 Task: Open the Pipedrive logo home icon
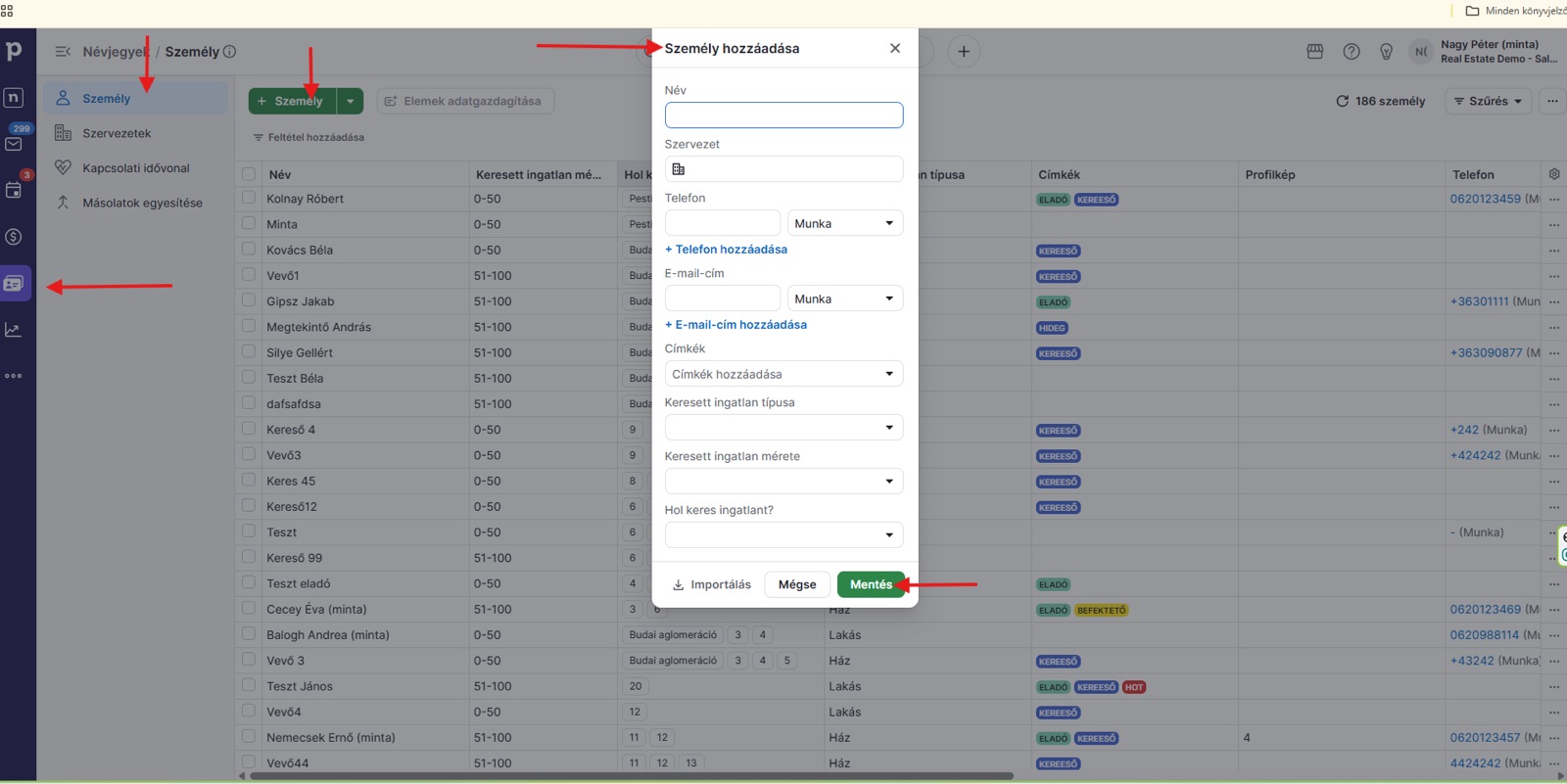pyautogui.click(x=14, y=51)
